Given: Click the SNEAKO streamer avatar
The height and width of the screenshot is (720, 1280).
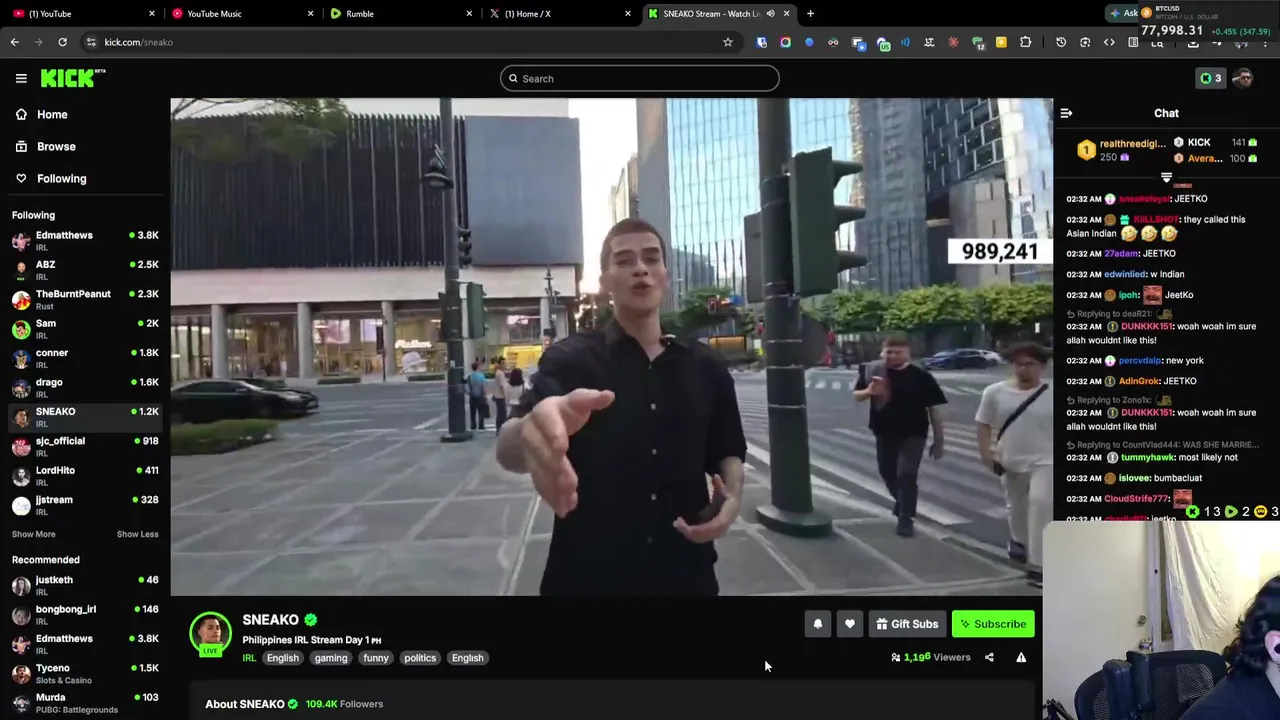Looking at the screenshot, I should coord(210,633).
